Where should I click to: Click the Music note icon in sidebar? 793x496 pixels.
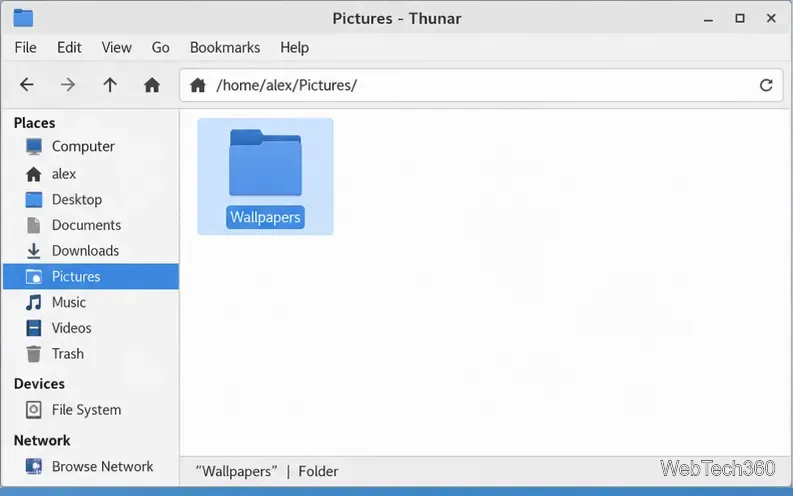34,302
